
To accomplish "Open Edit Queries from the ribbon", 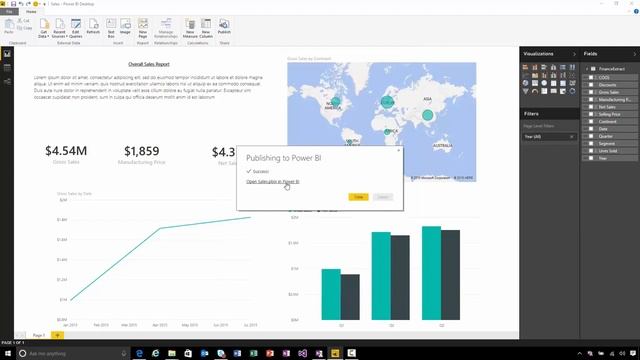I will 76,28.
